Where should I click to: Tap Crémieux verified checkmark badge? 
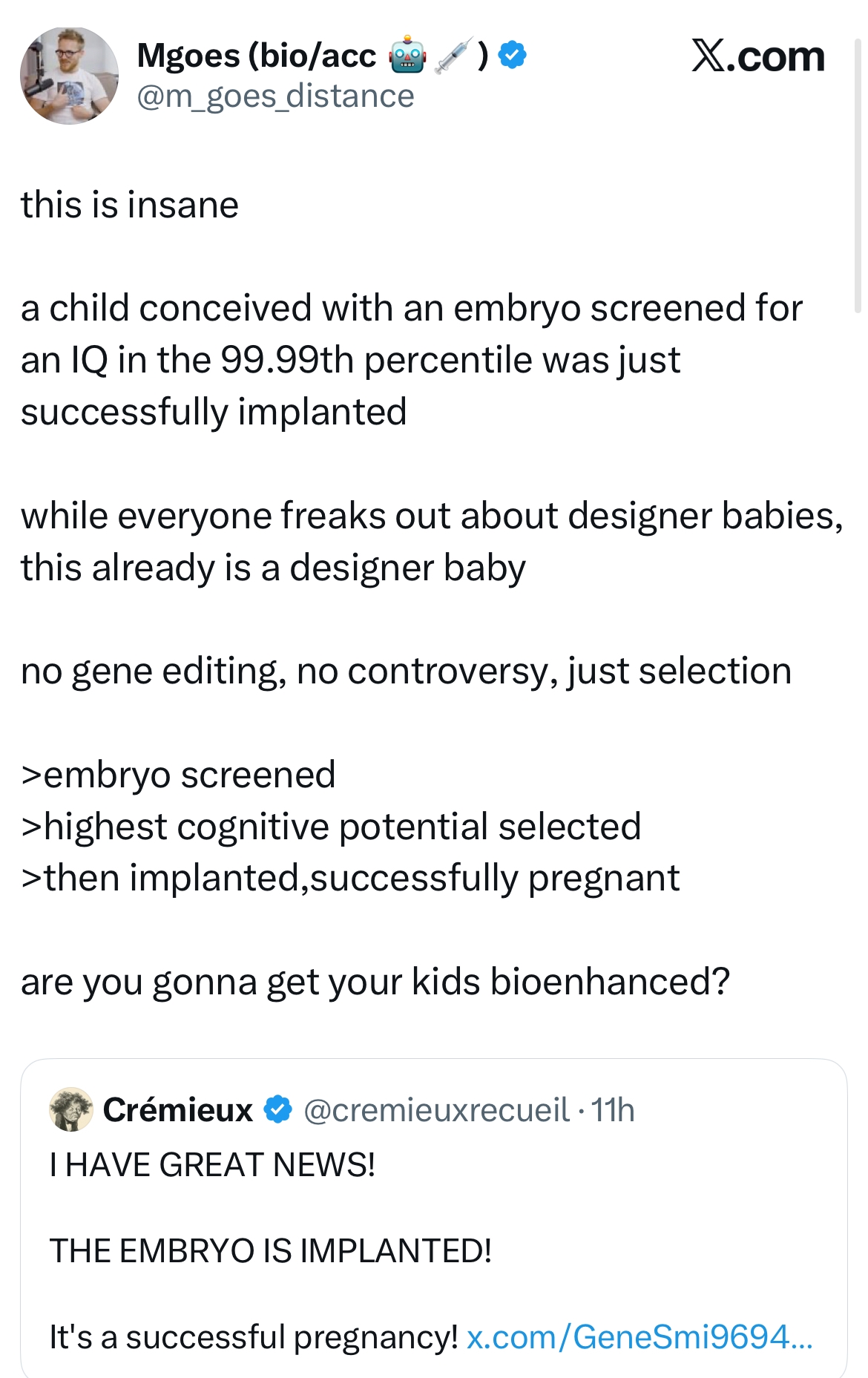click(x=278, y=1109)
